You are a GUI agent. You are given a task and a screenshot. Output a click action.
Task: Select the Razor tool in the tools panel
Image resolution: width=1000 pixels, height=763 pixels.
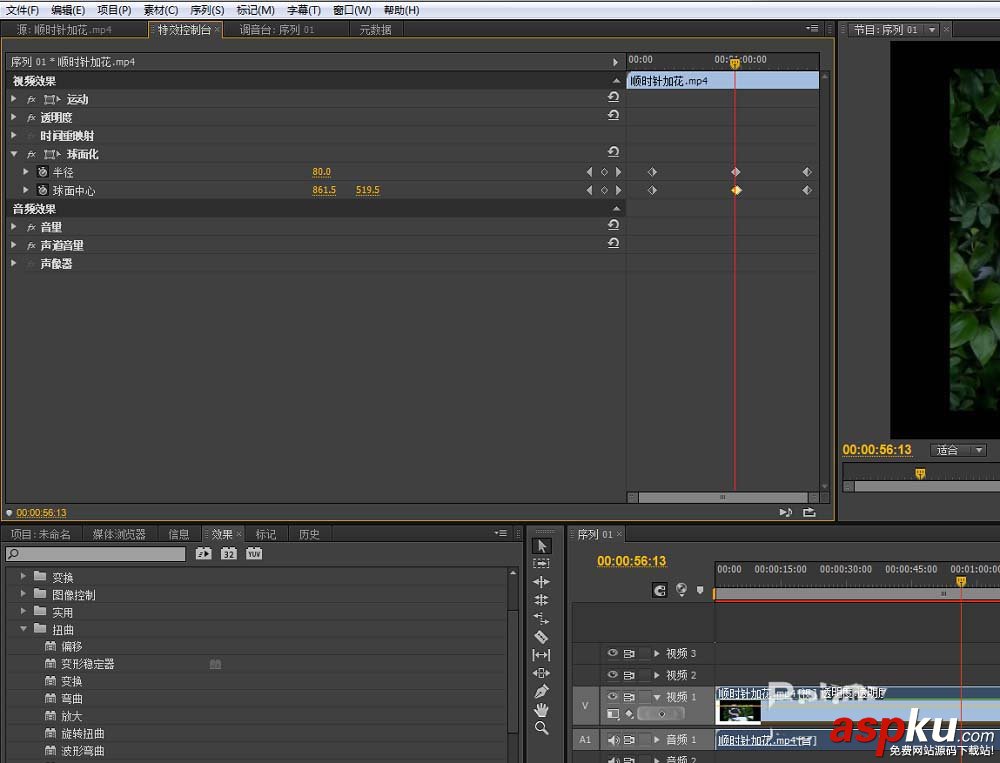click(541, 636)
